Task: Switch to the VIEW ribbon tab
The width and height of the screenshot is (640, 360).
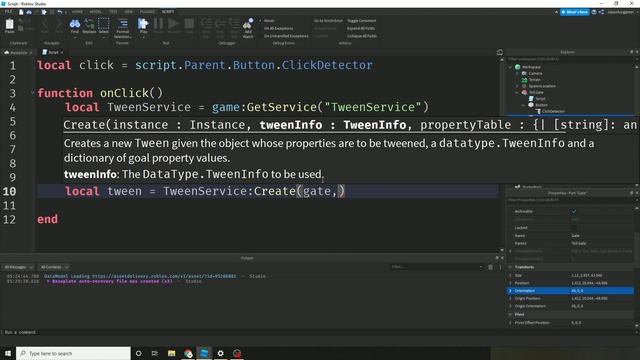Action: (129, 12)
